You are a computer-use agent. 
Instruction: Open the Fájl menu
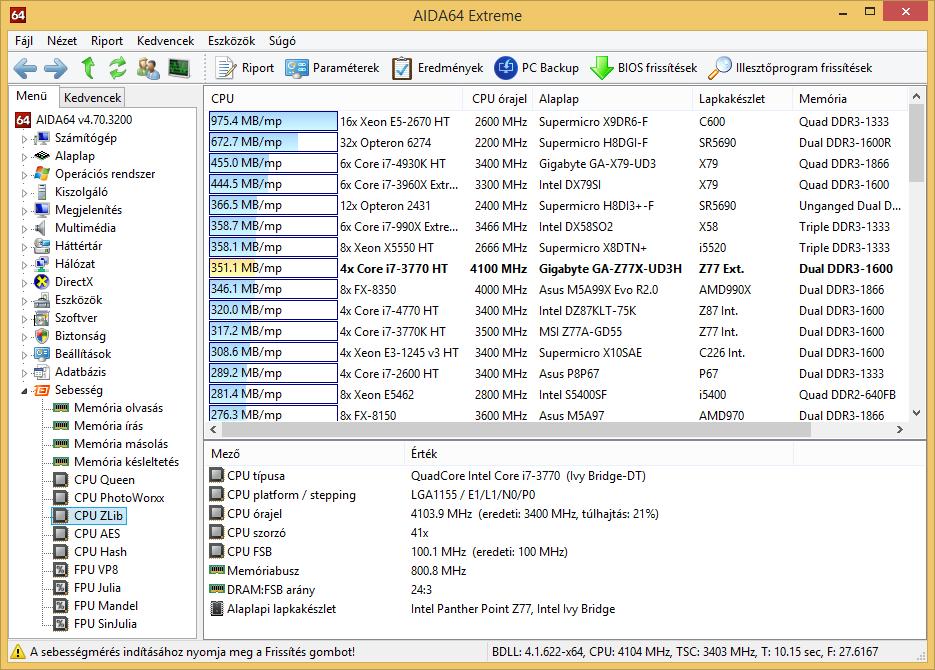point(24,41)
